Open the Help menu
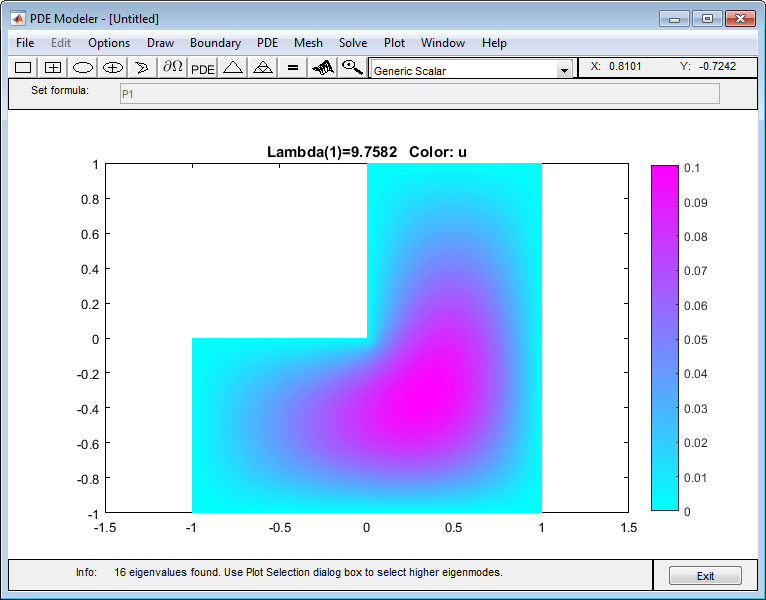766x600 pixels. [x=494, y=43]
